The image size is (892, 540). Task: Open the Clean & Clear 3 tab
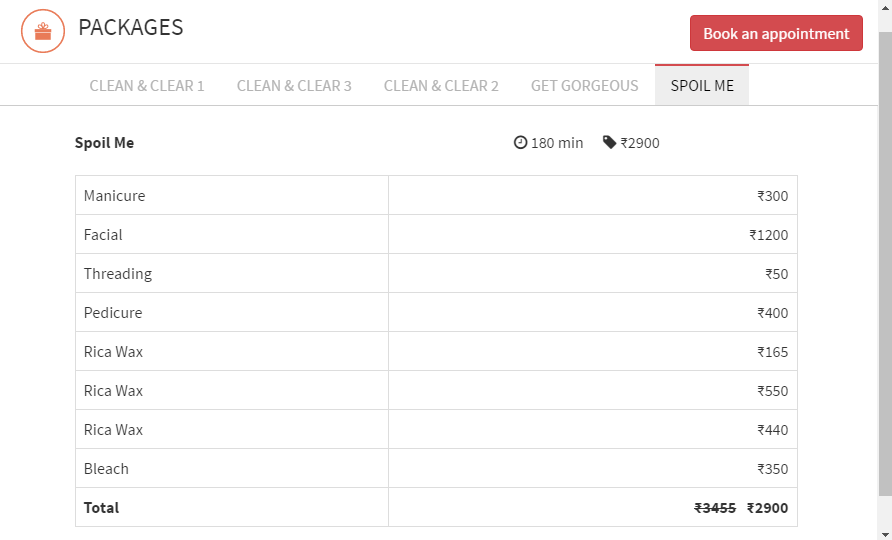click(294, 86)
